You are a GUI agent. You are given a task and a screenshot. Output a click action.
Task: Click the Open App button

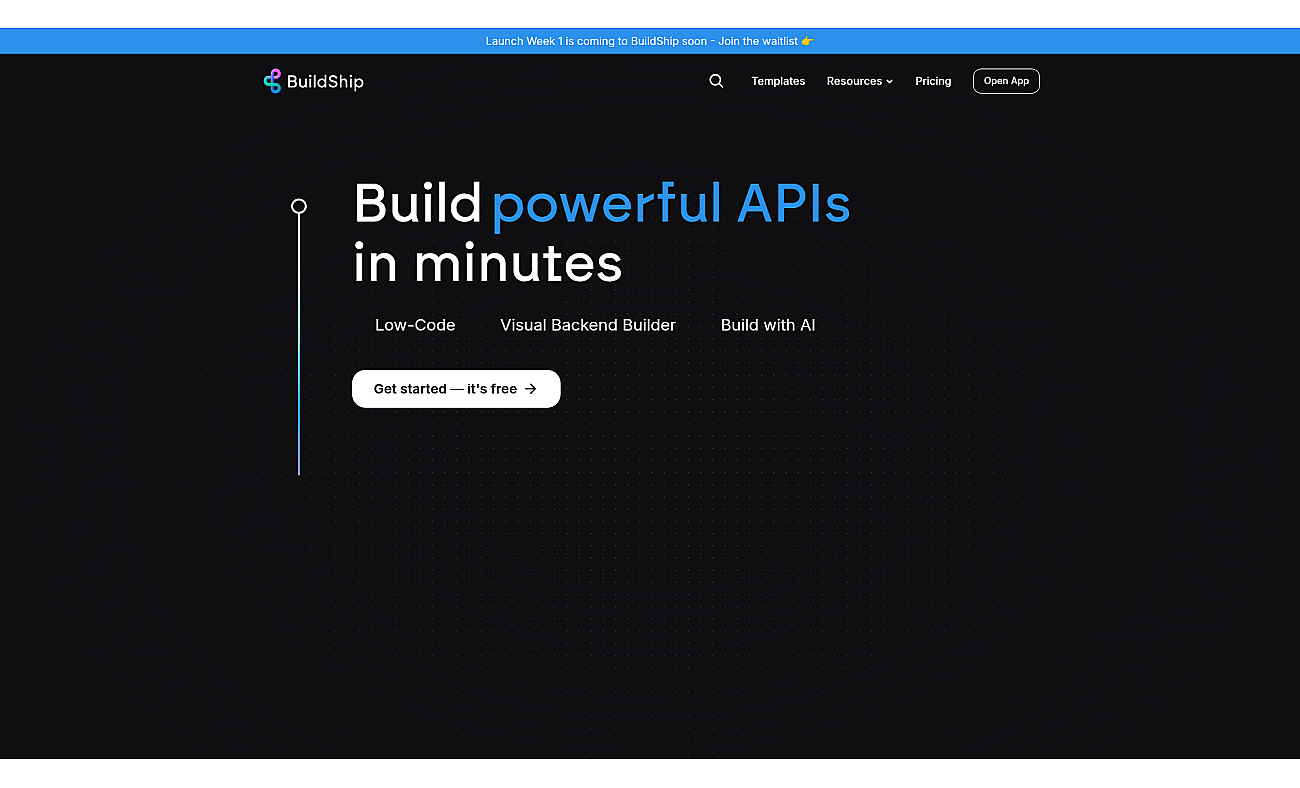1006,81
